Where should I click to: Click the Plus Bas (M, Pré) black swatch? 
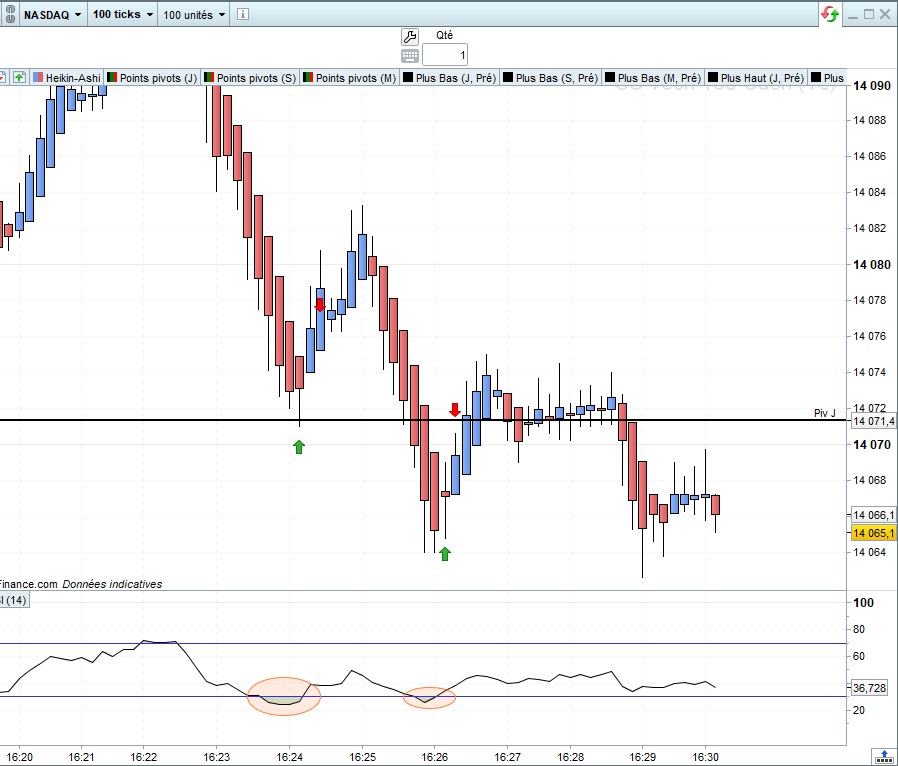pos(610,77)
